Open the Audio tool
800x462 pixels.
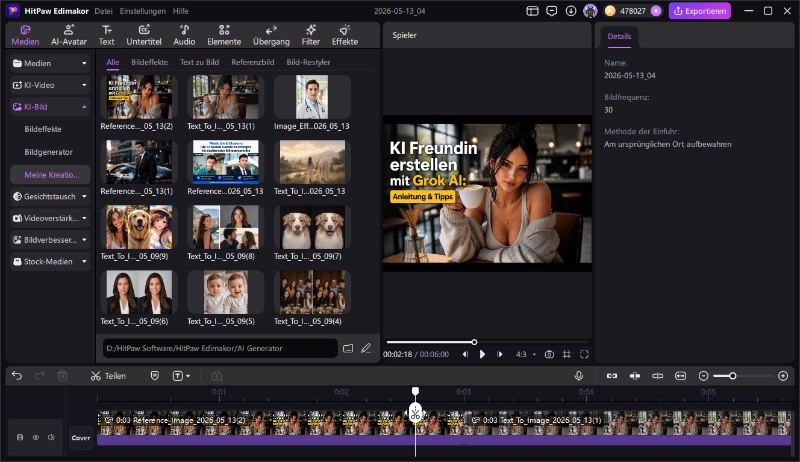tap(184, 35)
